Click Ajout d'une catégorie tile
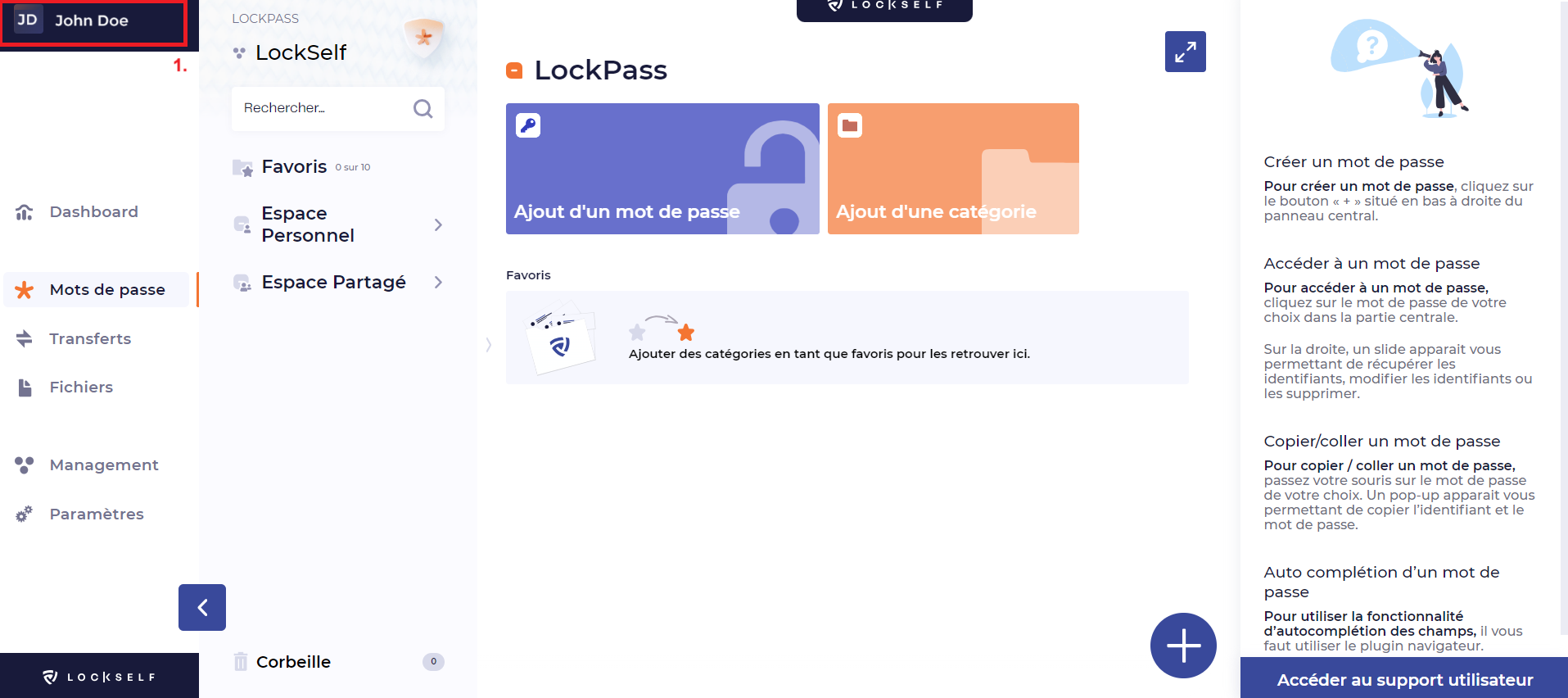 click(x=952, y=169)
